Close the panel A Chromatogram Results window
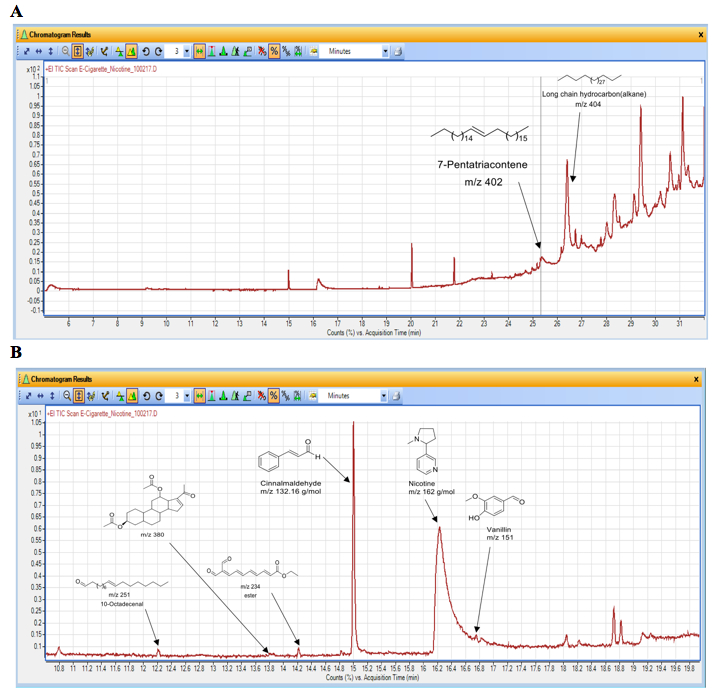Viewport: 717px width, 693px height. [700, 35]
